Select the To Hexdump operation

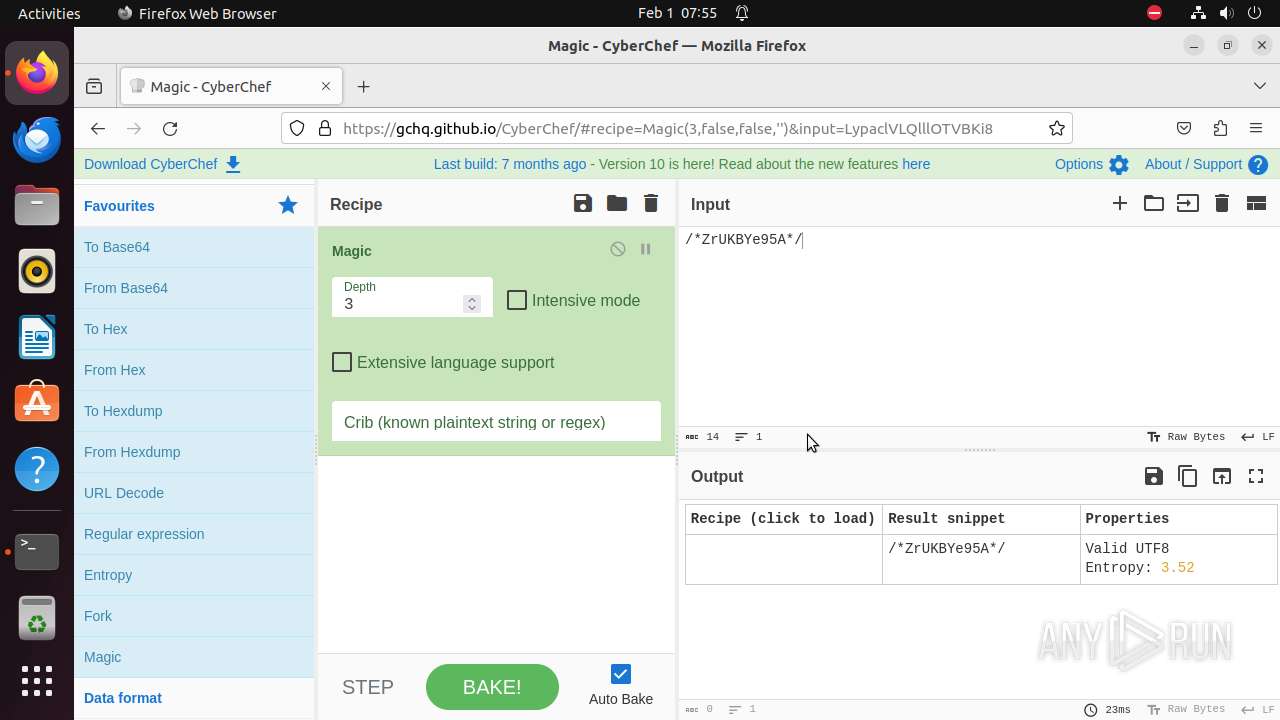click(194, 411)
